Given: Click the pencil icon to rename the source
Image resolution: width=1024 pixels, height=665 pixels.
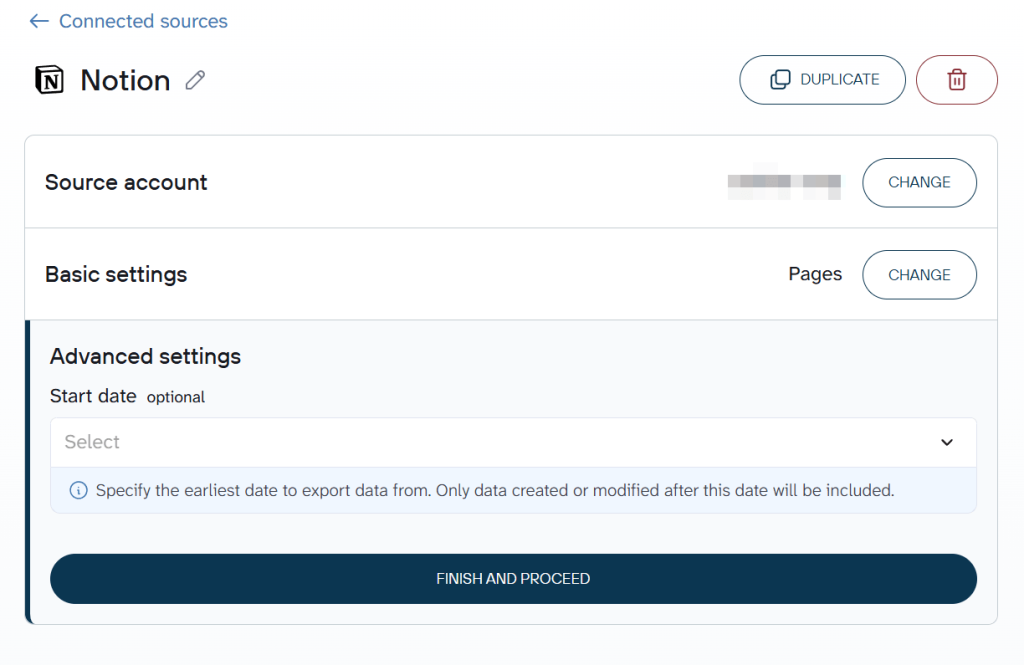Looking at the screenshot, I should click(193, 79).
